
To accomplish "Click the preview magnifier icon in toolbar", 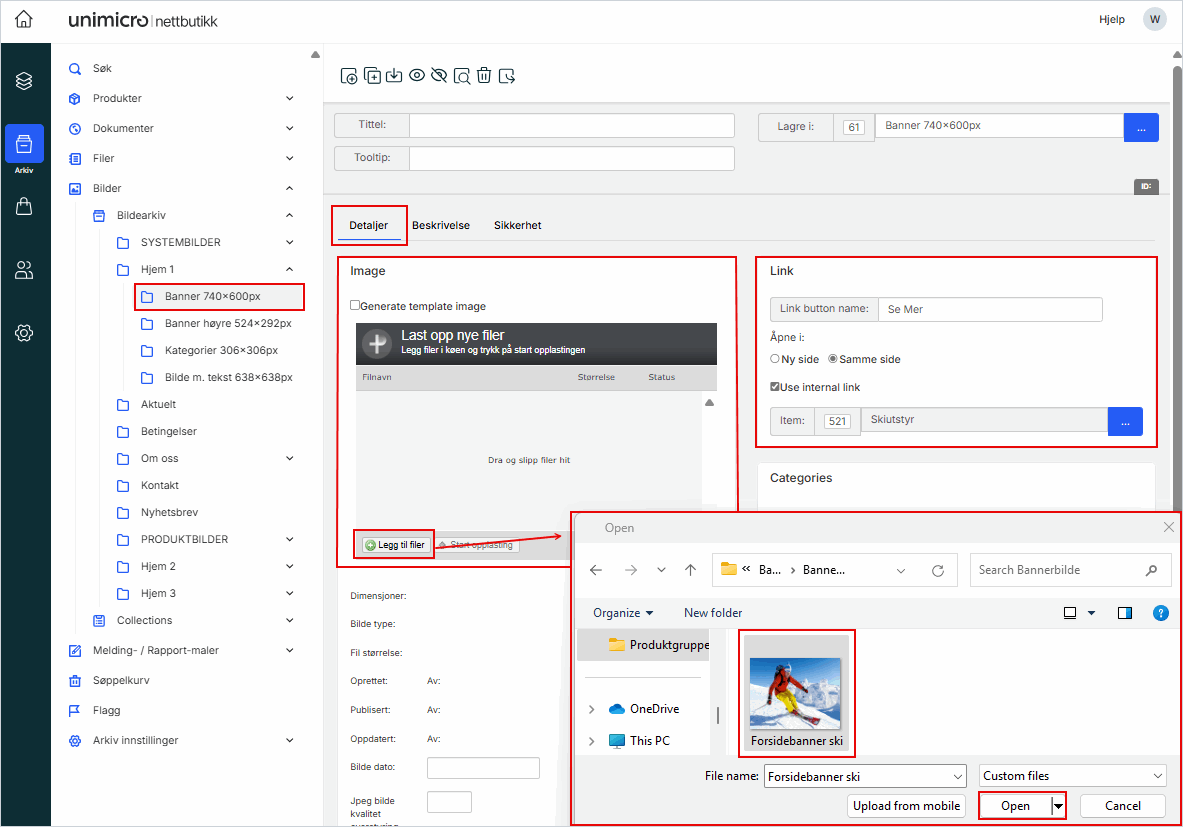I will 461,76.
